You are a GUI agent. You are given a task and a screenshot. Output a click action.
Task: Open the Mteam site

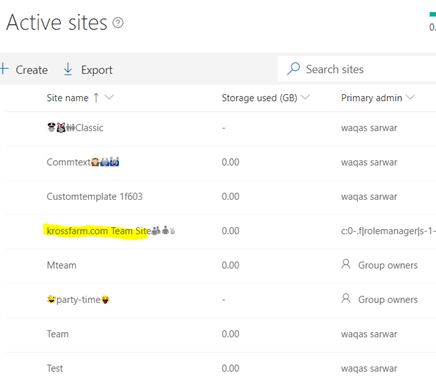[x=62, y=265]
